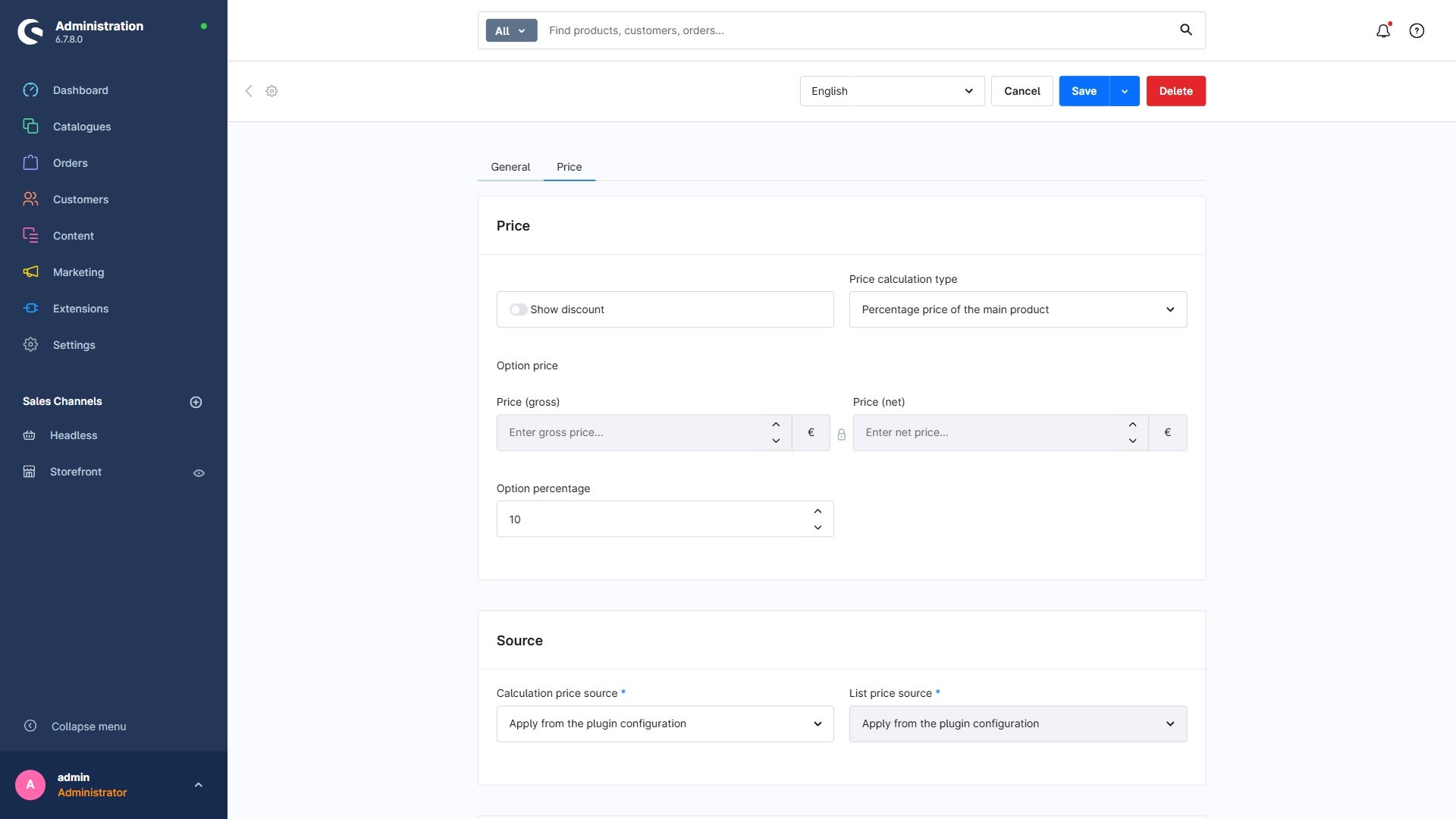Open page settings gear icon
This screenshot has height=819, width=1456.
pos(271,91)
